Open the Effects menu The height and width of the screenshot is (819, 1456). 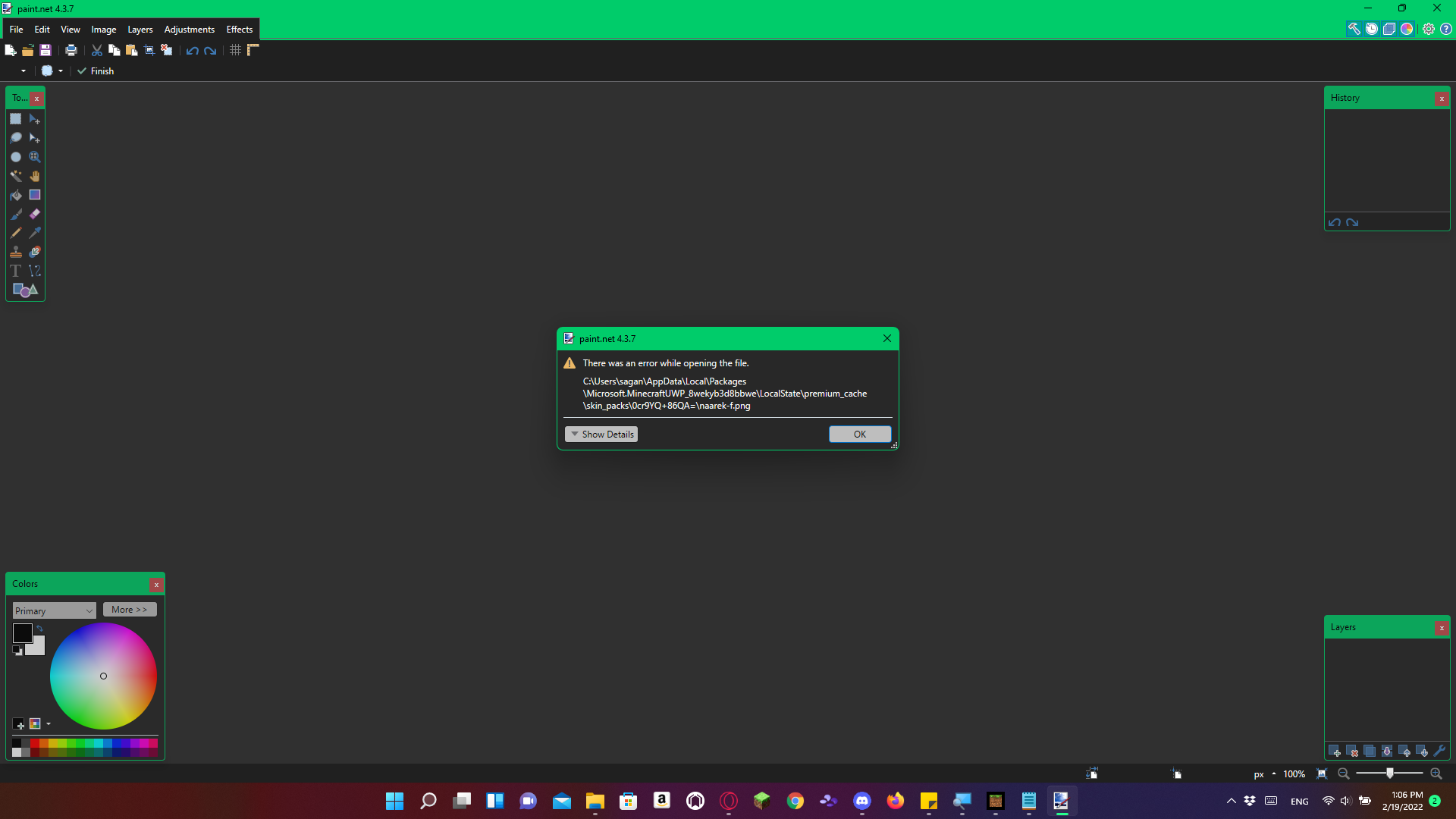tap(239, 29)
